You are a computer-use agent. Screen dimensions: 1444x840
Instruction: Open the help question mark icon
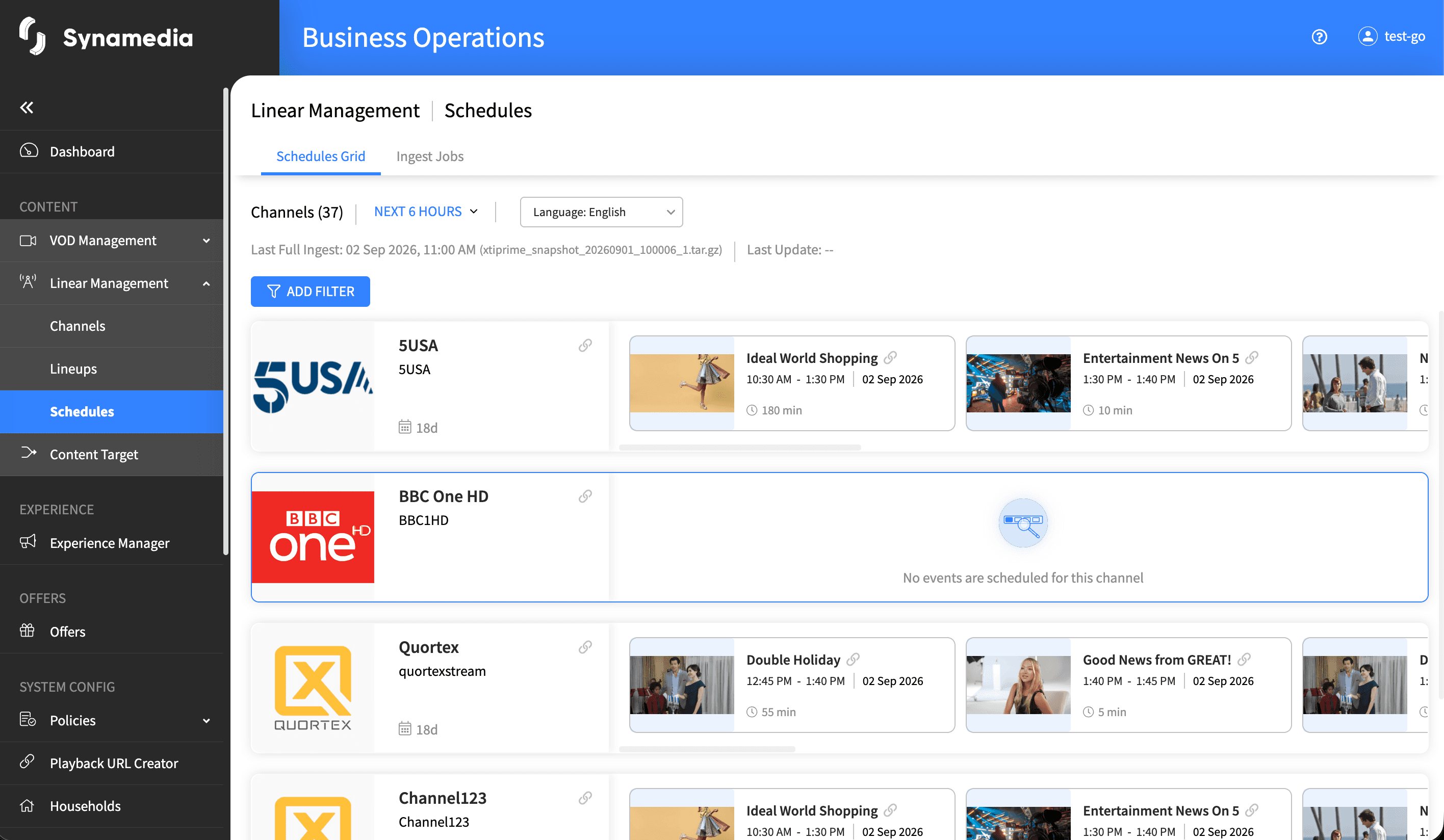(1319, 37)
